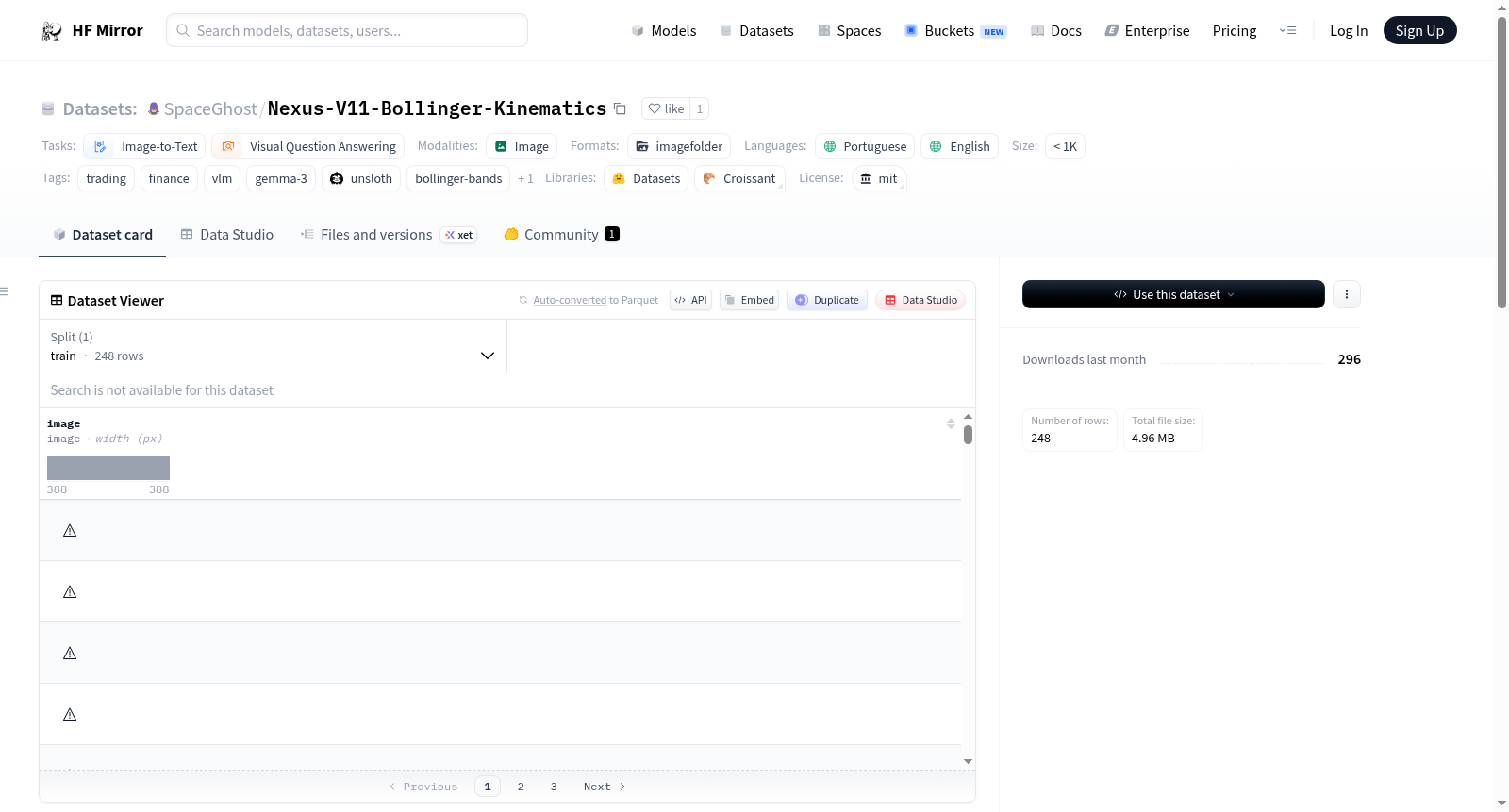Viewport: 1509px width, 812px height.
Task: Focus the search models, datasets, users field
Action: [x=347, y=31]
